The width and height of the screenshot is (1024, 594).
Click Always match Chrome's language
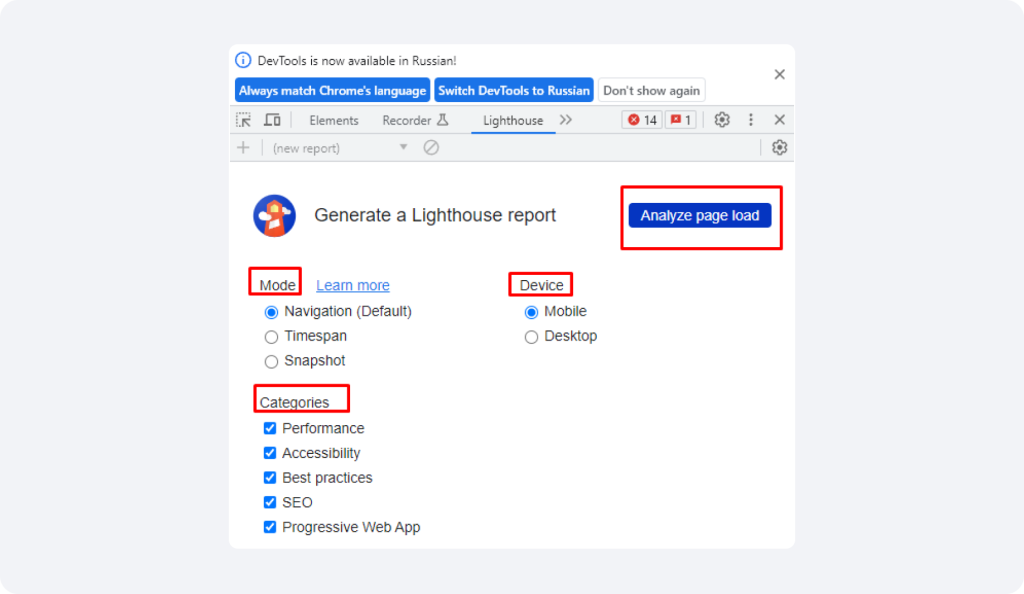point(332,91)
